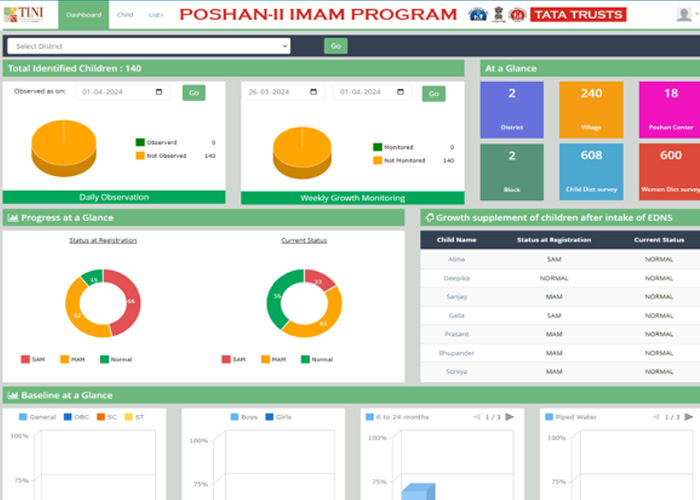
Task: Toggle the 6 to 24 months legend item
Action: [397, 417]
